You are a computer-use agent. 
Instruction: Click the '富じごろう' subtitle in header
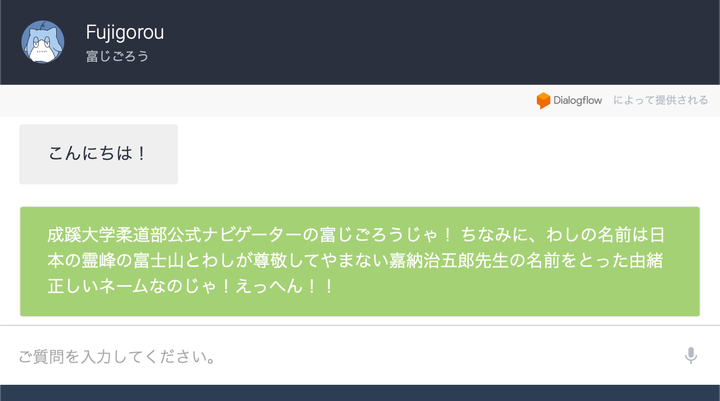(x=117, y=56)
